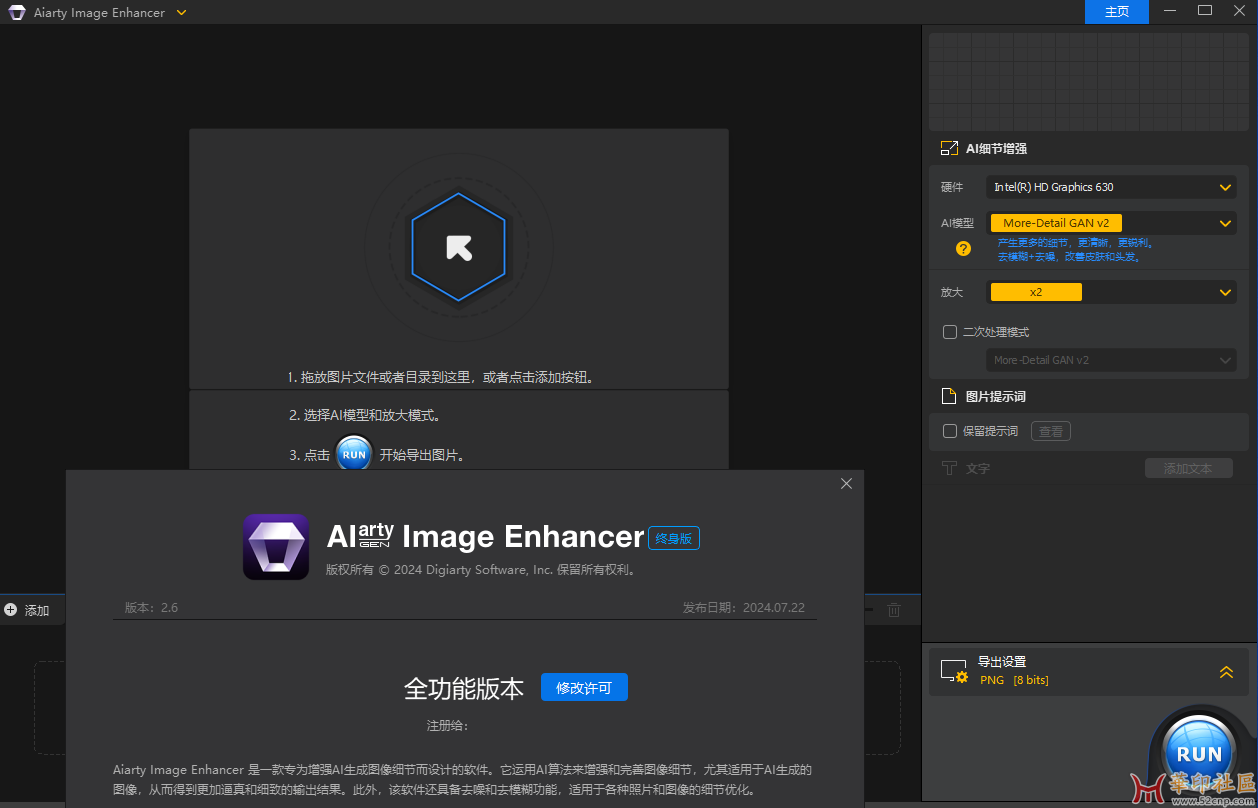
Task: Tick the 保留提示词 checkbox
Action: coord(950,431)
